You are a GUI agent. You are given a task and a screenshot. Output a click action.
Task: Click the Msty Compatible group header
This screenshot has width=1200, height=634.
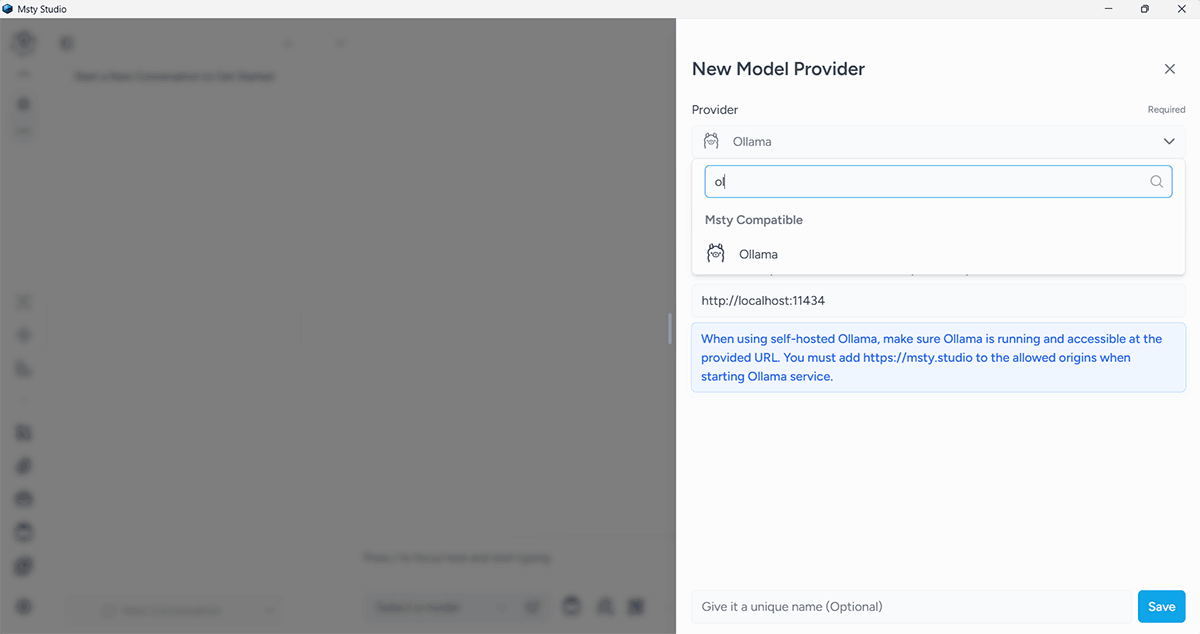tap(754, 220)
